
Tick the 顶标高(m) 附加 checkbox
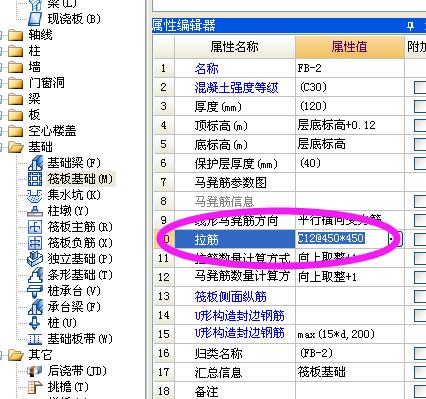[x=420, y=126]
